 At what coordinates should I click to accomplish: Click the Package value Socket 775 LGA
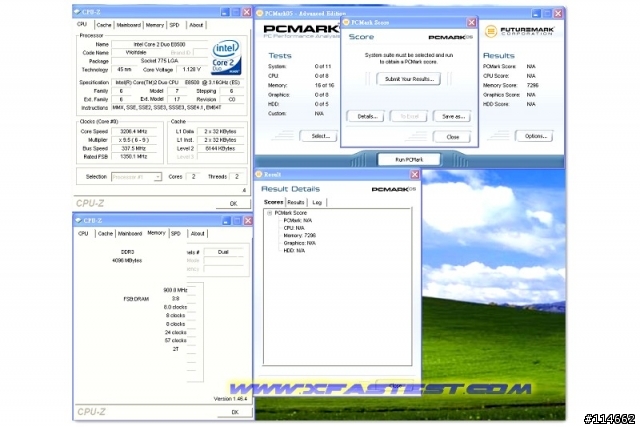159,61
